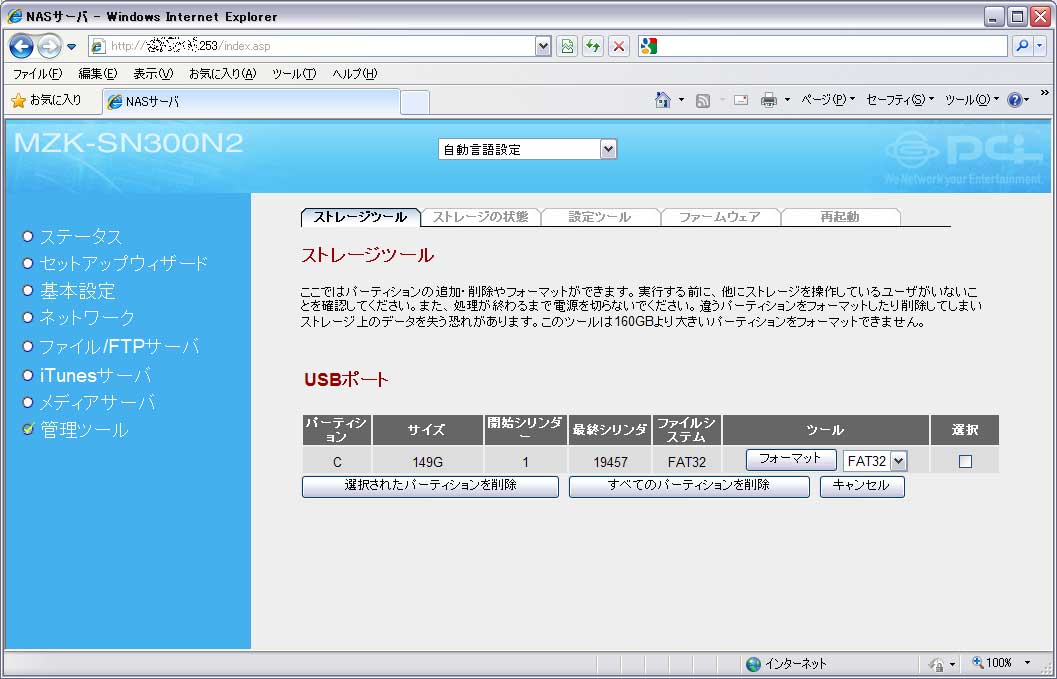Click the read mail icon
Image resolution: width=1057 pixels, height=679 pixels.
(741, 100)
